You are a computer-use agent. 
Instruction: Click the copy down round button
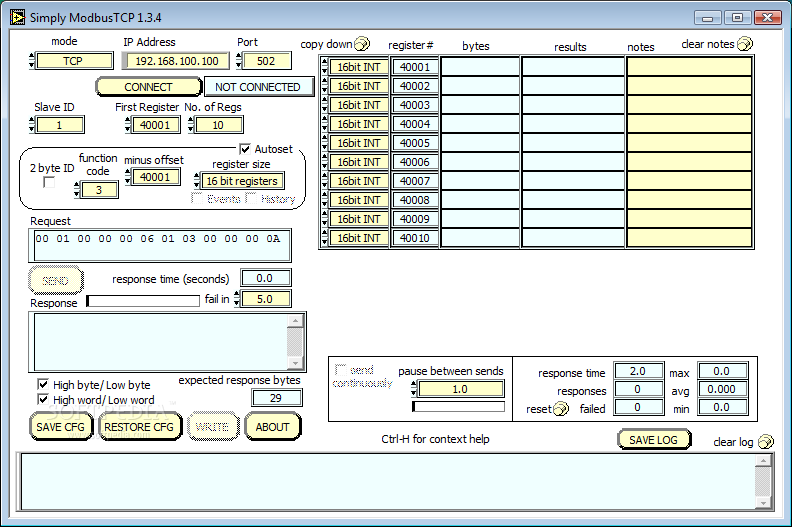point(362,44)
